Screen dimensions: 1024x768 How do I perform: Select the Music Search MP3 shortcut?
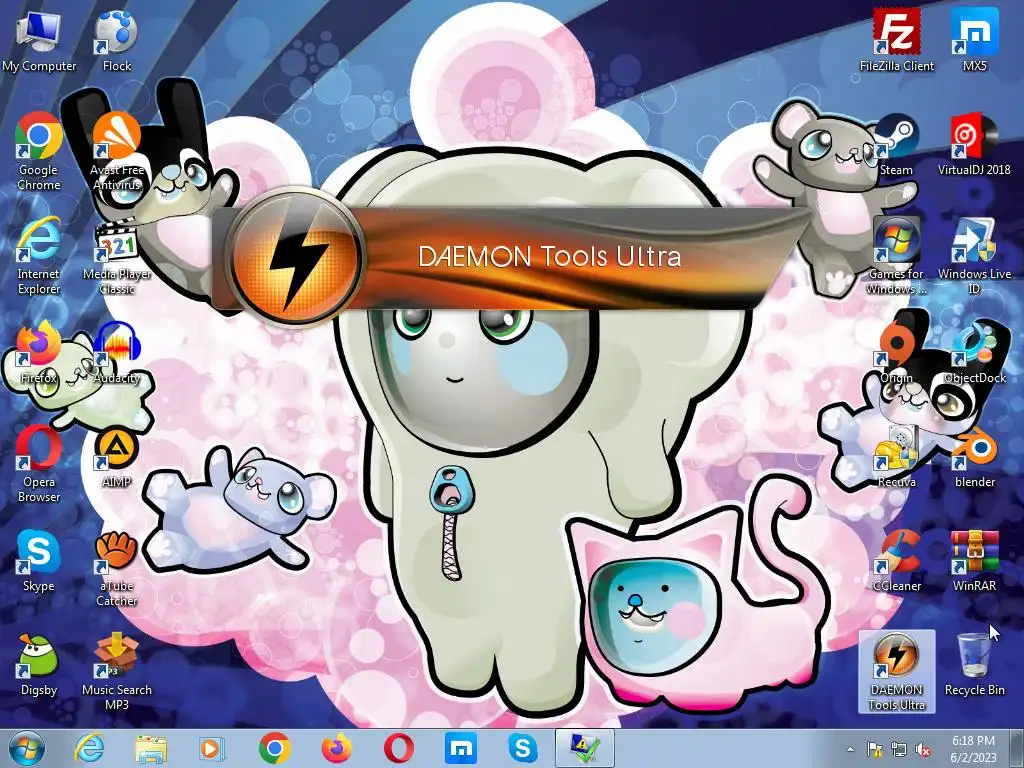point(116,671)
